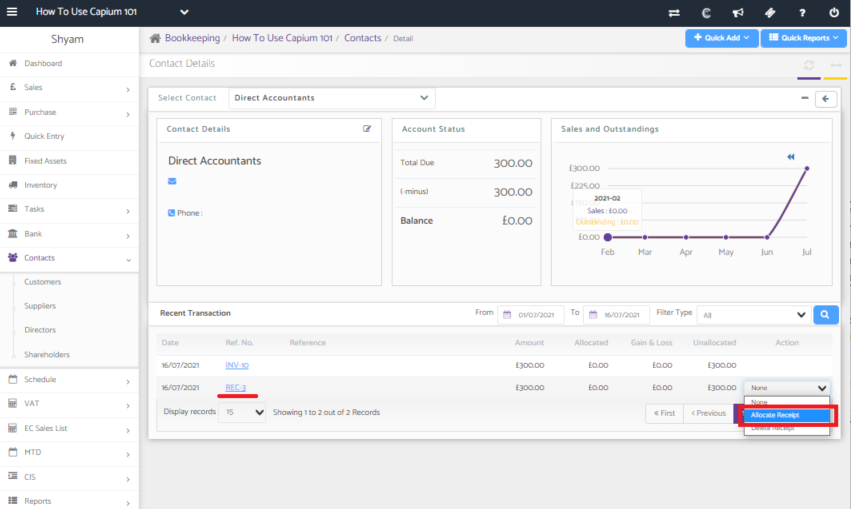Click the refresh icon in Contact Details header
Viewport: 851px width, 509px height.
click(x=809, y=65)
